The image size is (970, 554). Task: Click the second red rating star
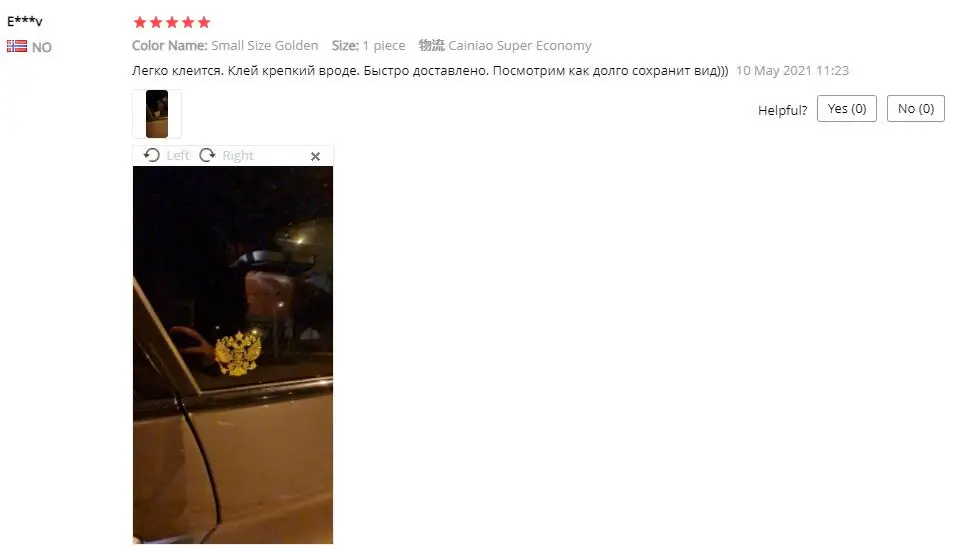(x=156, y=23)
